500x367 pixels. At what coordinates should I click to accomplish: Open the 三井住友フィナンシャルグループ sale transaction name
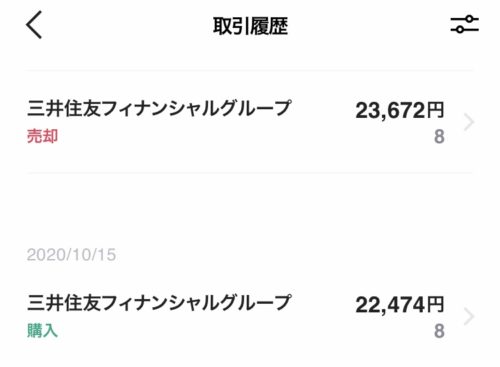point(159,108)
